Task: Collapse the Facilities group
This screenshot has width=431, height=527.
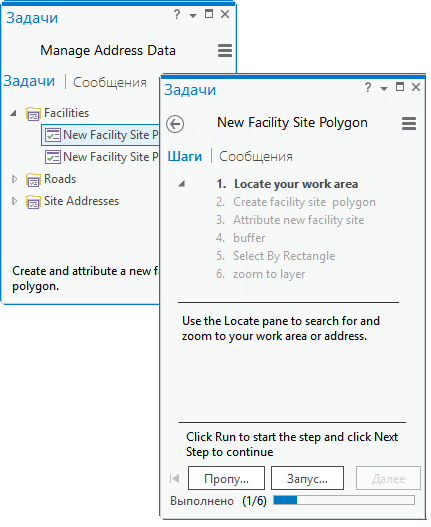Action: coord(13,113)
